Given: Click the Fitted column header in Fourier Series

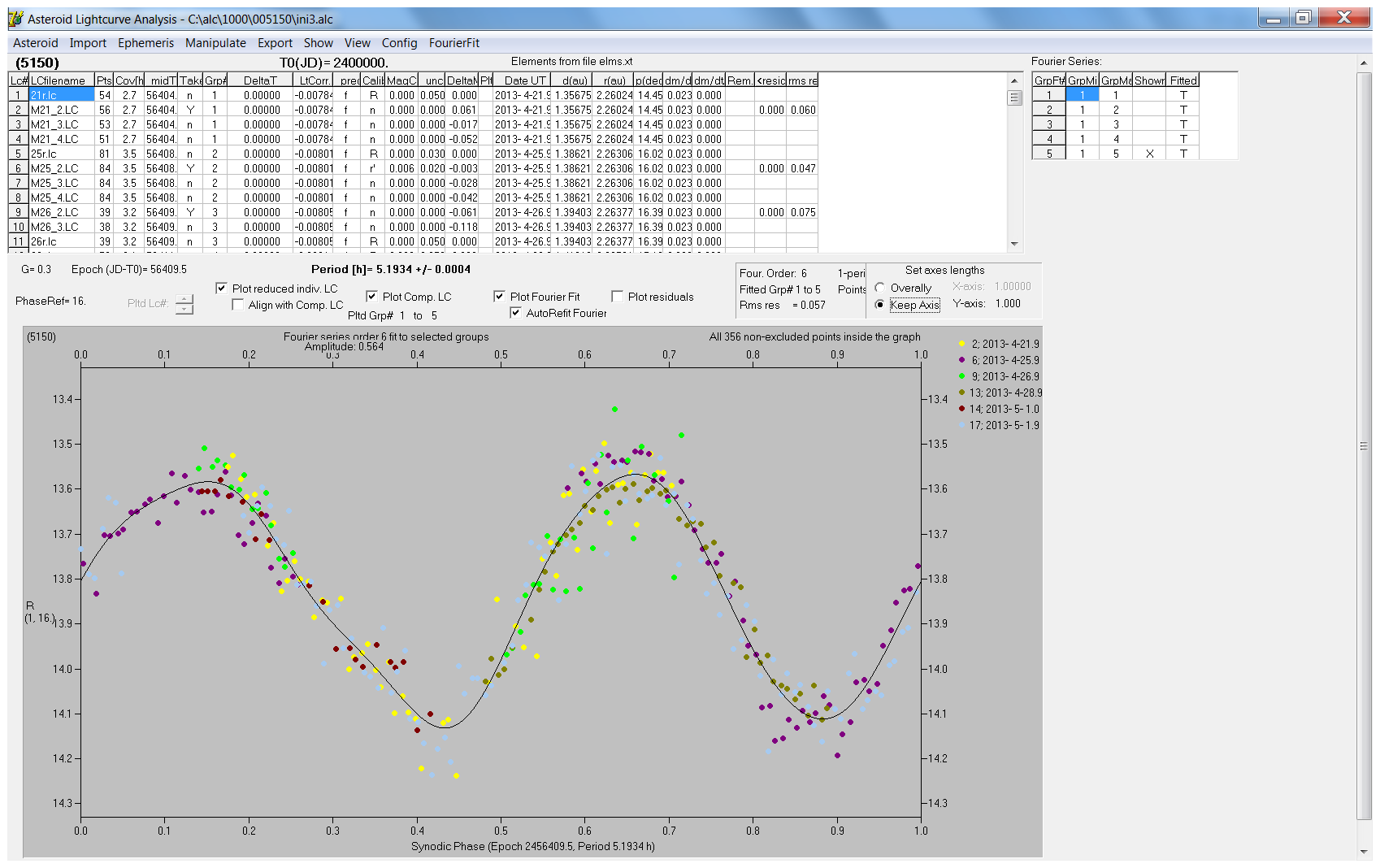Looking at the screenshot, I should [1183, 80].
